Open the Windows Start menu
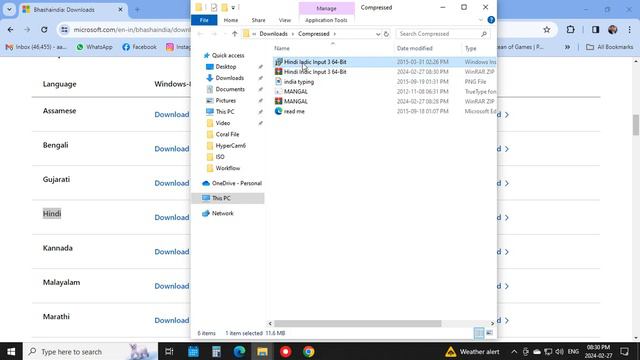 click(11, 351)
